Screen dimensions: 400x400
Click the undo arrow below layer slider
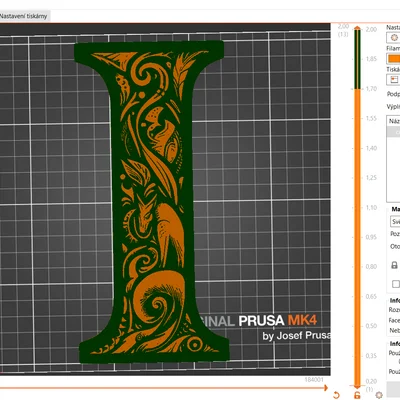click(x=336, y=395)
